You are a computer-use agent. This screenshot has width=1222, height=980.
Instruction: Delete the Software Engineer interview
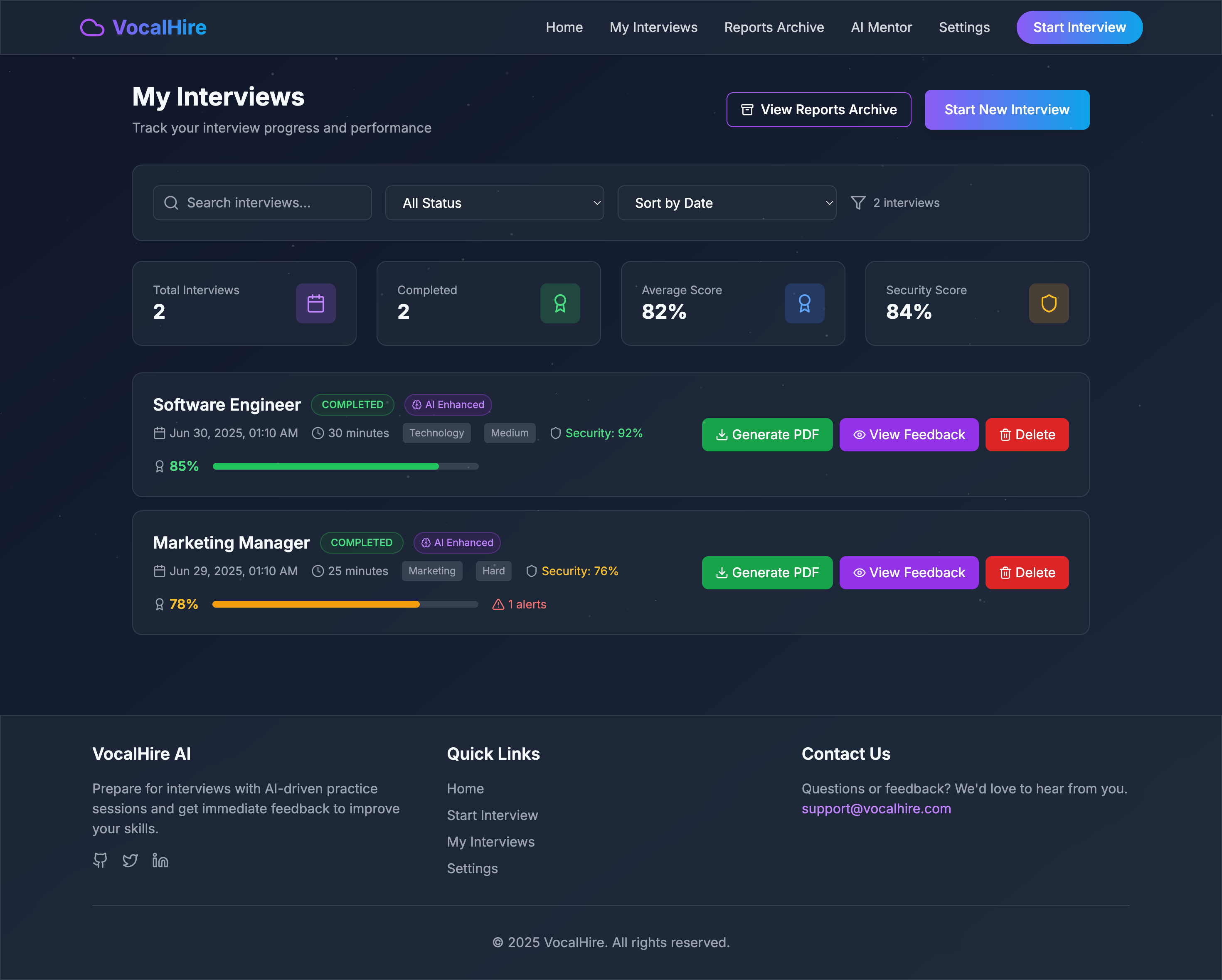tap(1027, 435)
